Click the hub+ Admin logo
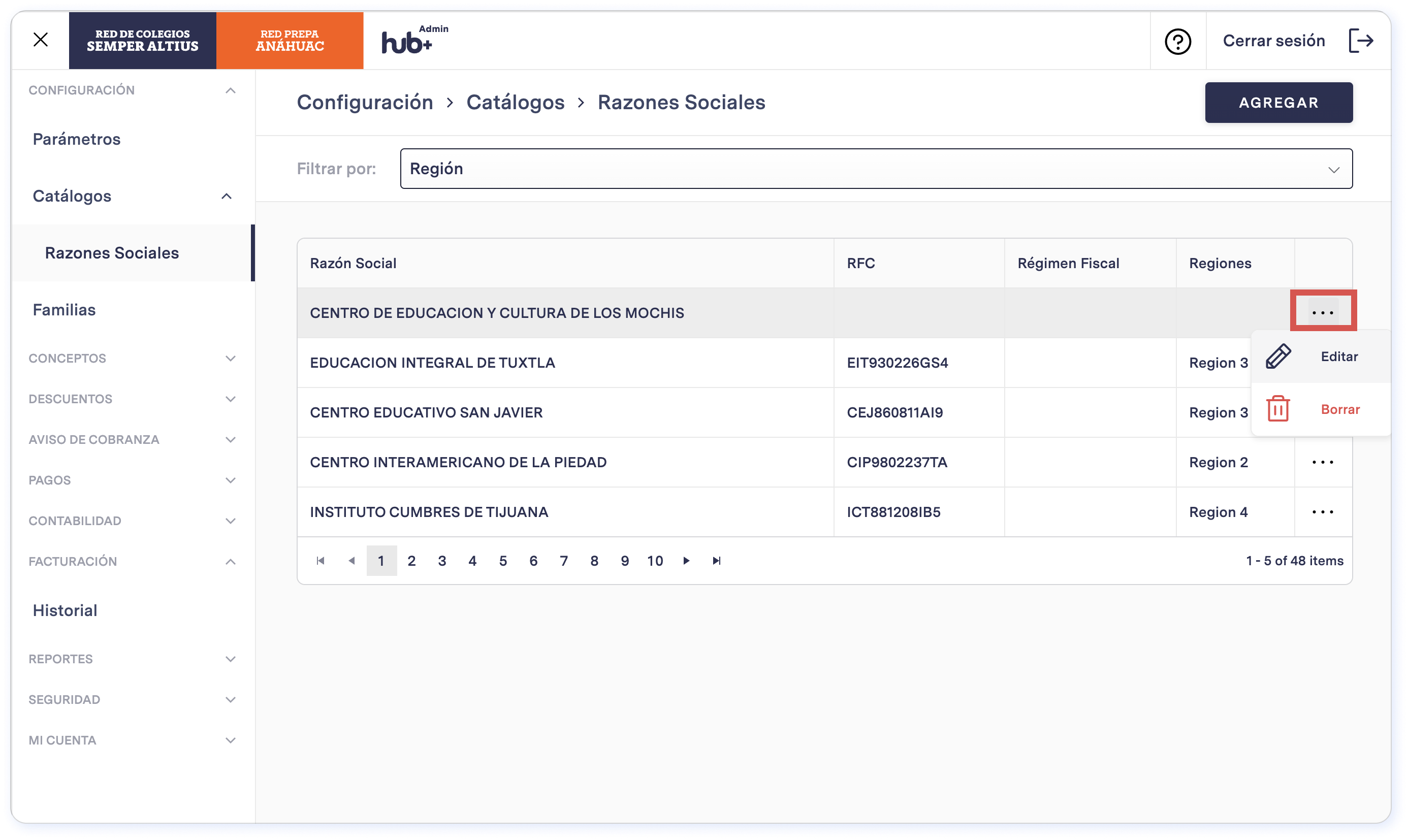Viewport: 1408px width, 840px height. coord(414,40)
